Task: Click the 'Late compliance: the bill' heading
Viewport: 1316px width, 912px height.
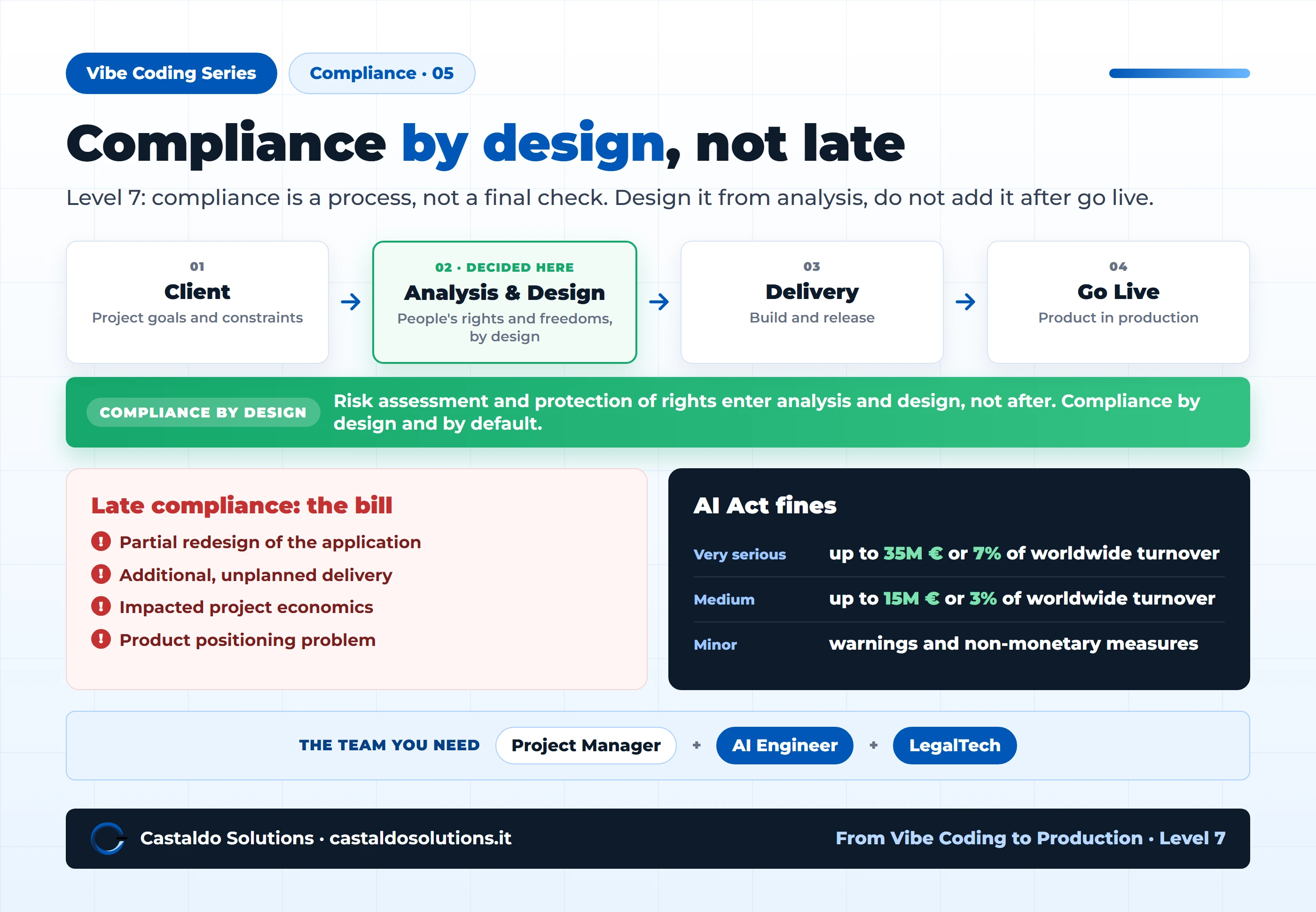Action: (x=242, y=505)
